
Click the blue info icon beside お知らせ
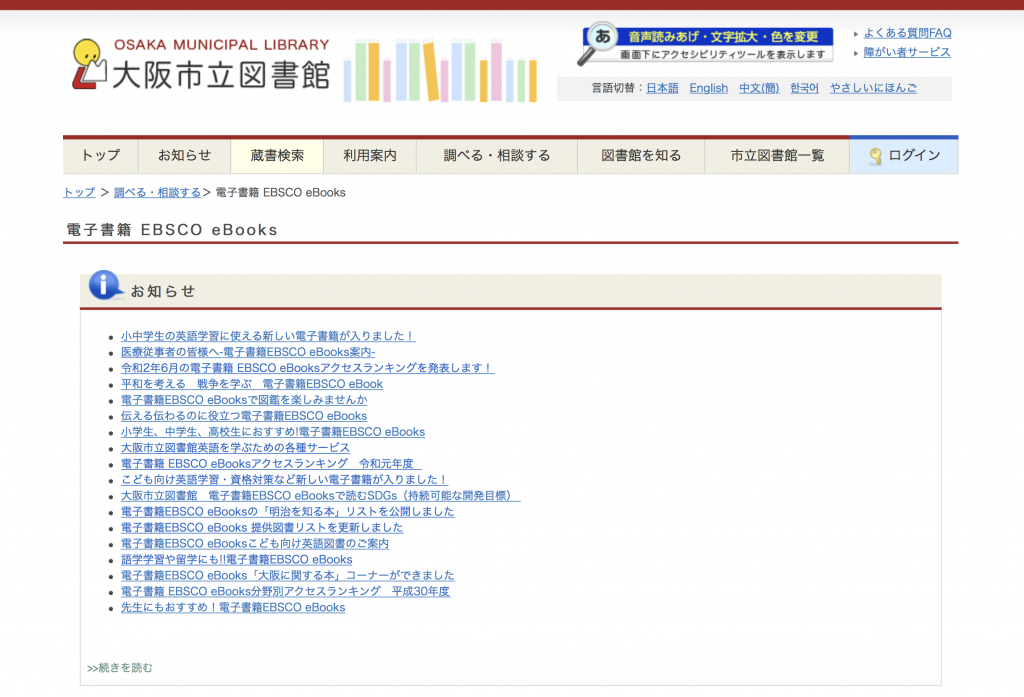click(104, 285)
